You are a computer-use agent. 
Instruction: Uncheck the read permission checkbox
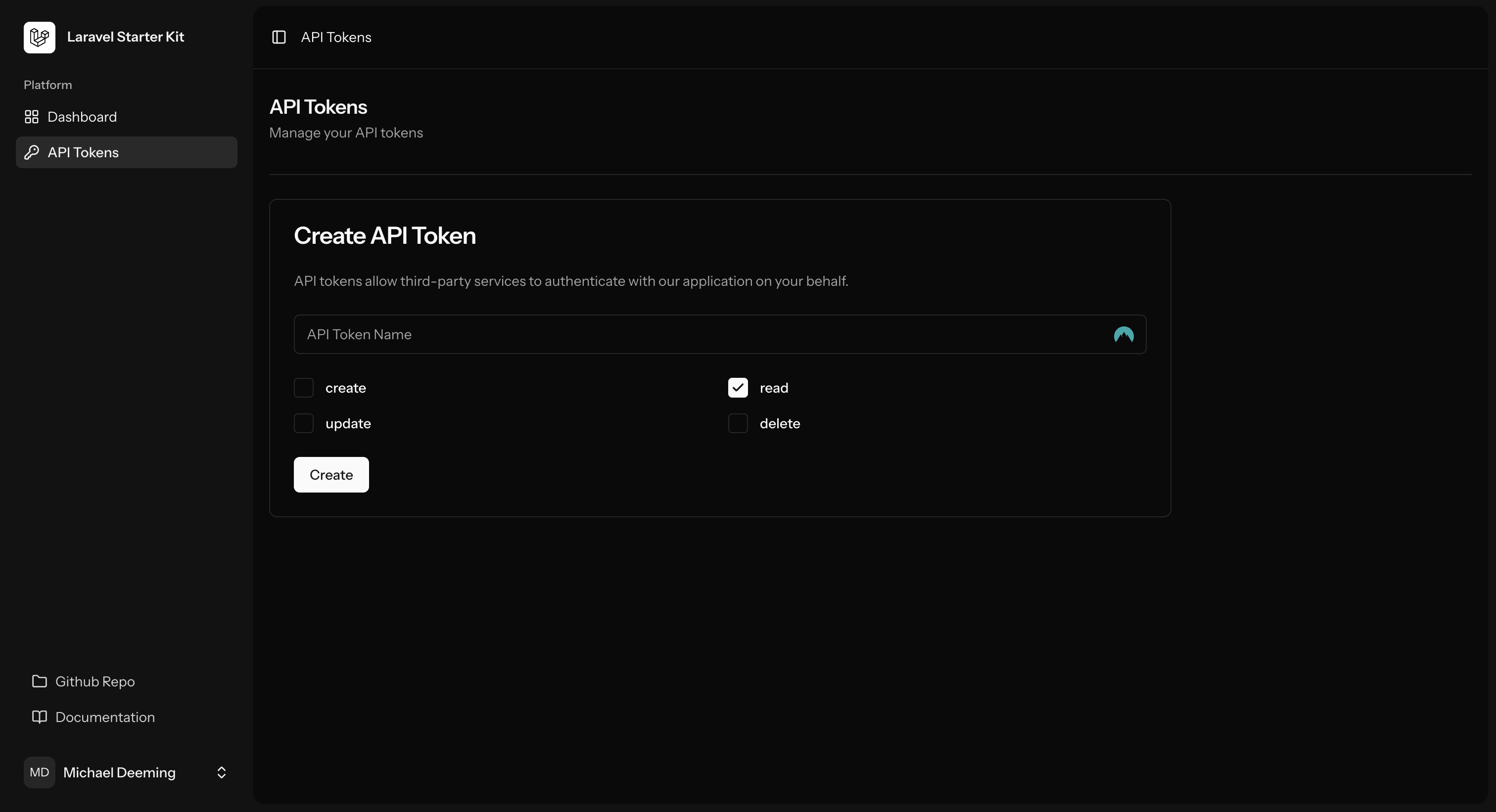click(x=738, y=388)
